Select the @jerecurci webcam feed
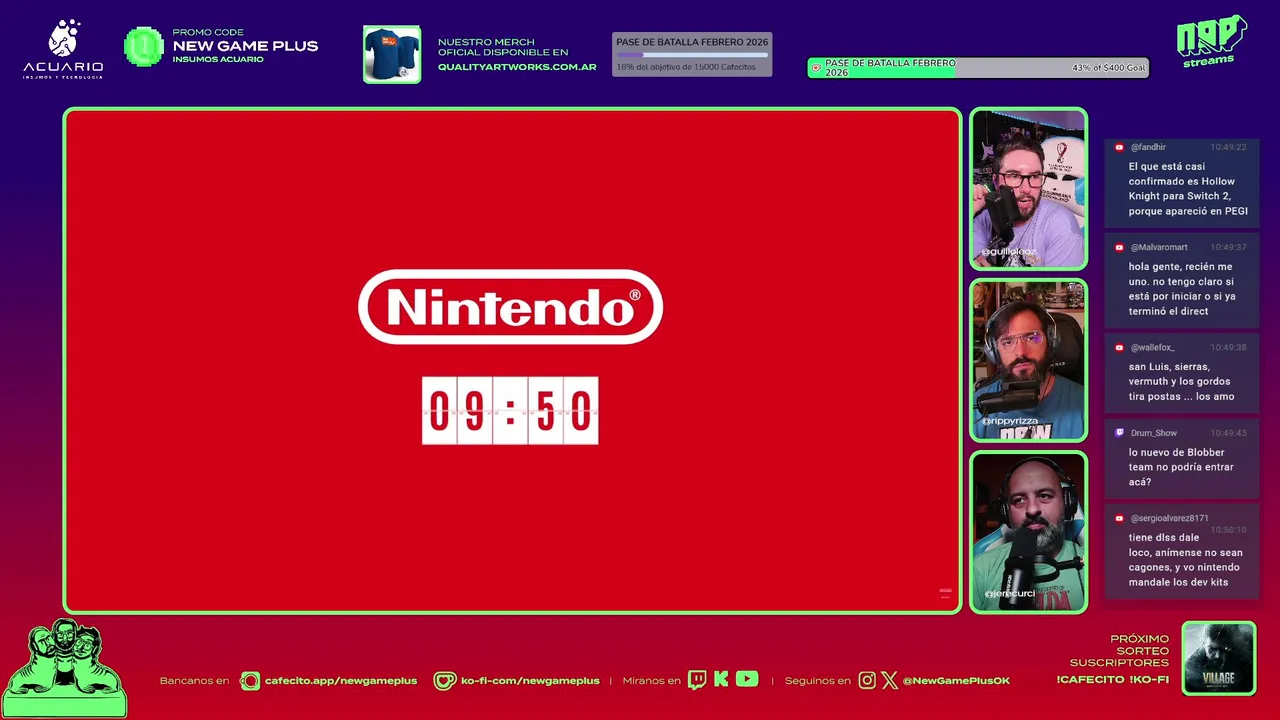This screenshot has width=1280, height=720. pyautogui.click(x=1028, y=532)
